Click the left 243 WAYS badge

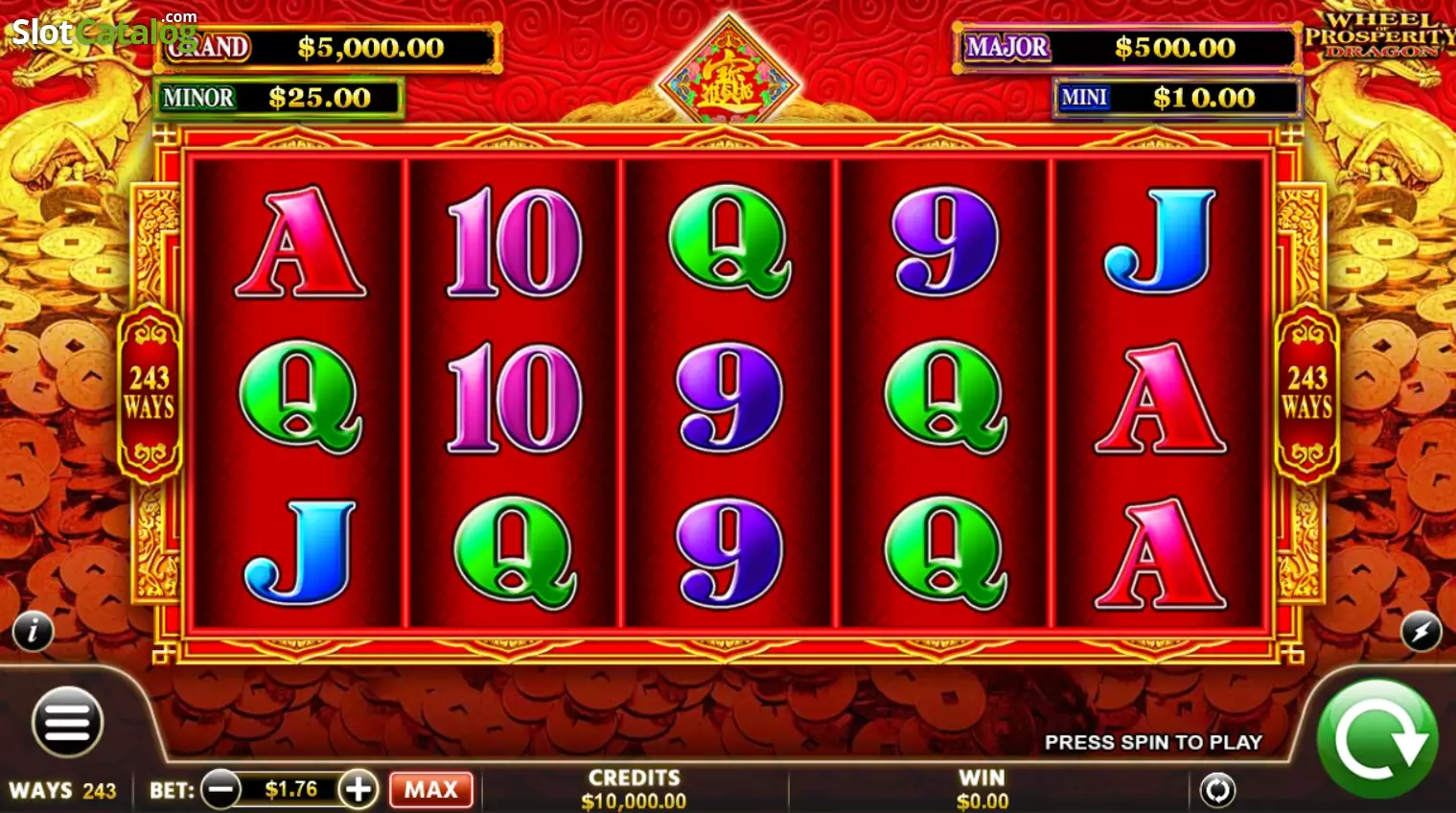(150, 392)
